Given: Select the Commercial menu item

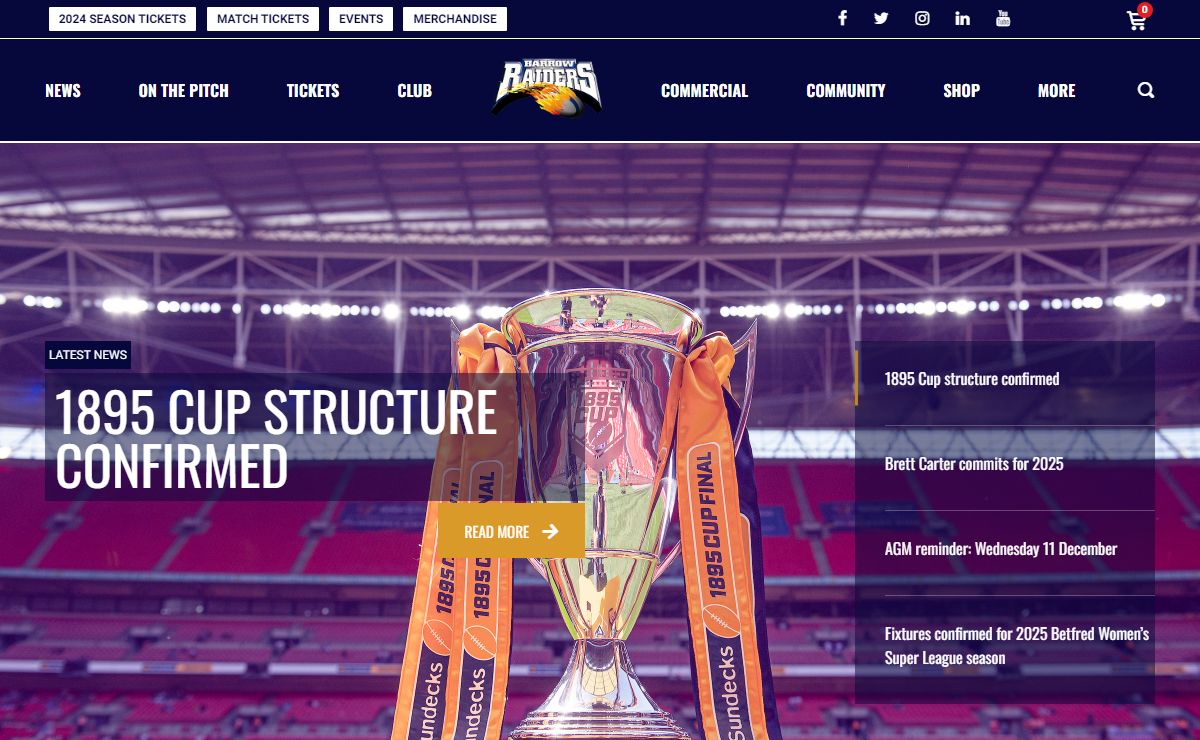Looking at the screenshot, I should tap(704, 90).
